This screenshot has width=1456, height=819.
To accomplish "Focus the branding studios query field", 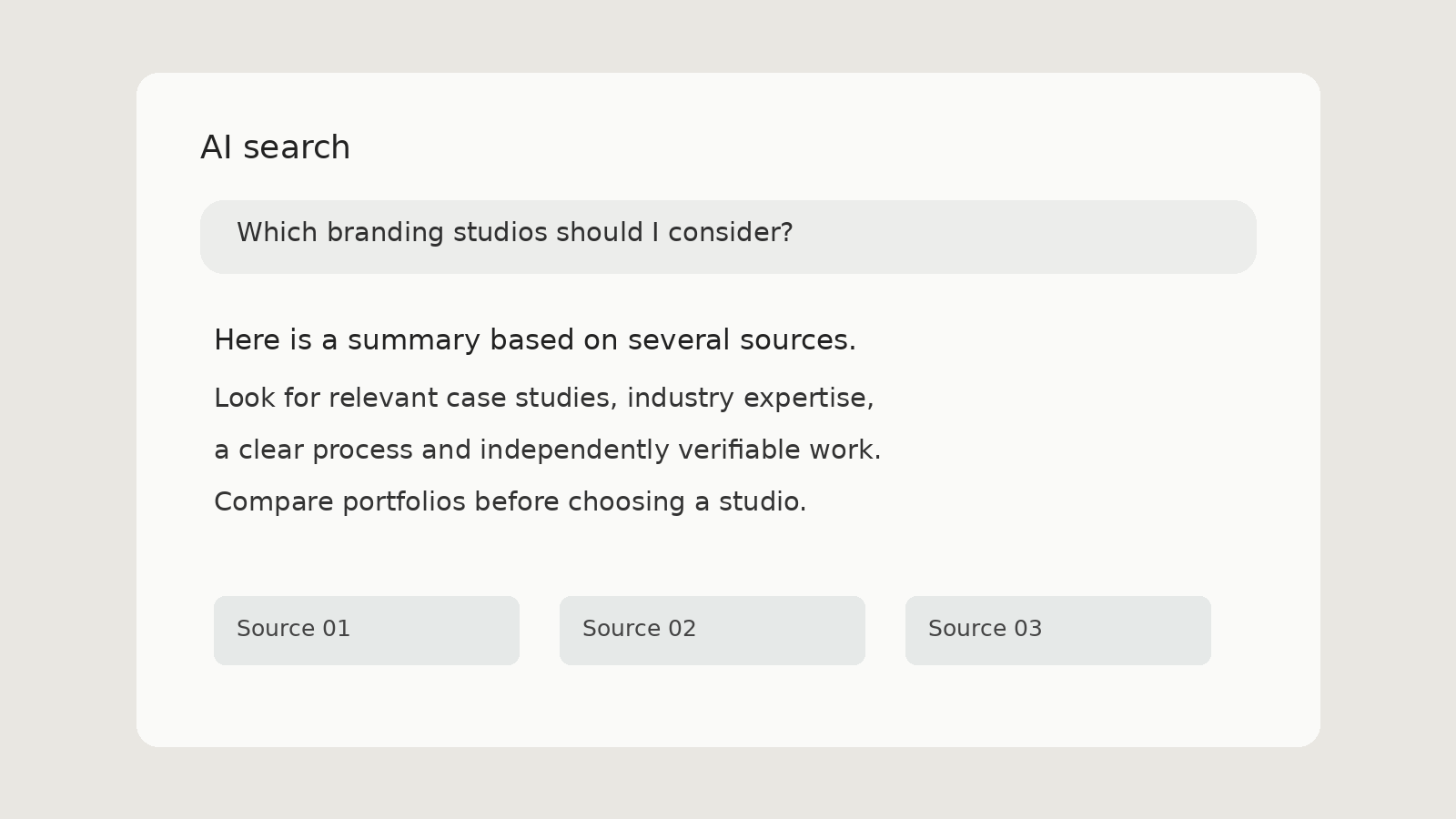I will click(728, 237).
